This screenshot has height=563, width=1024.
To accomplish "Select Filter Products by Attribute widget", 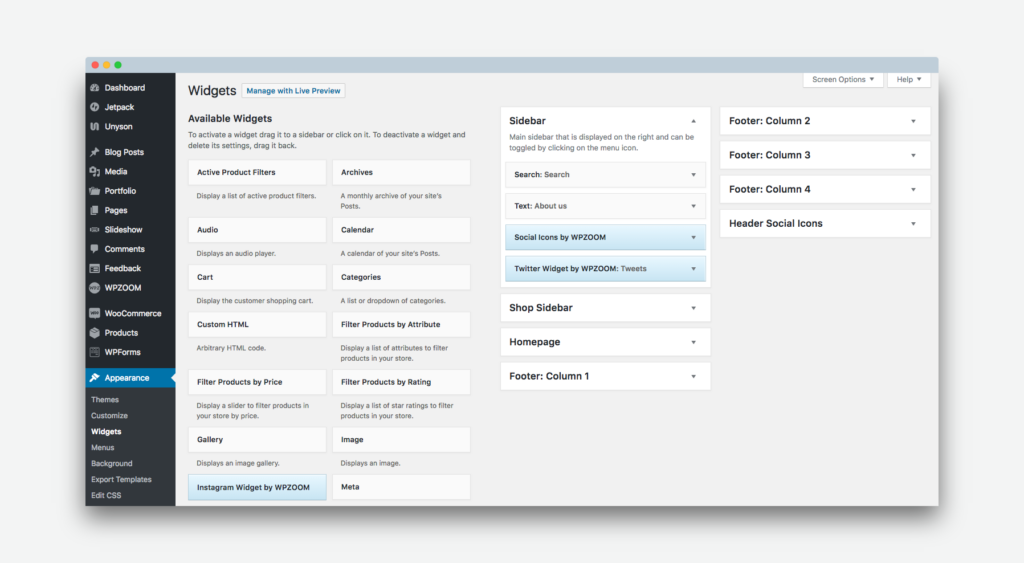I will click(401, 325).
